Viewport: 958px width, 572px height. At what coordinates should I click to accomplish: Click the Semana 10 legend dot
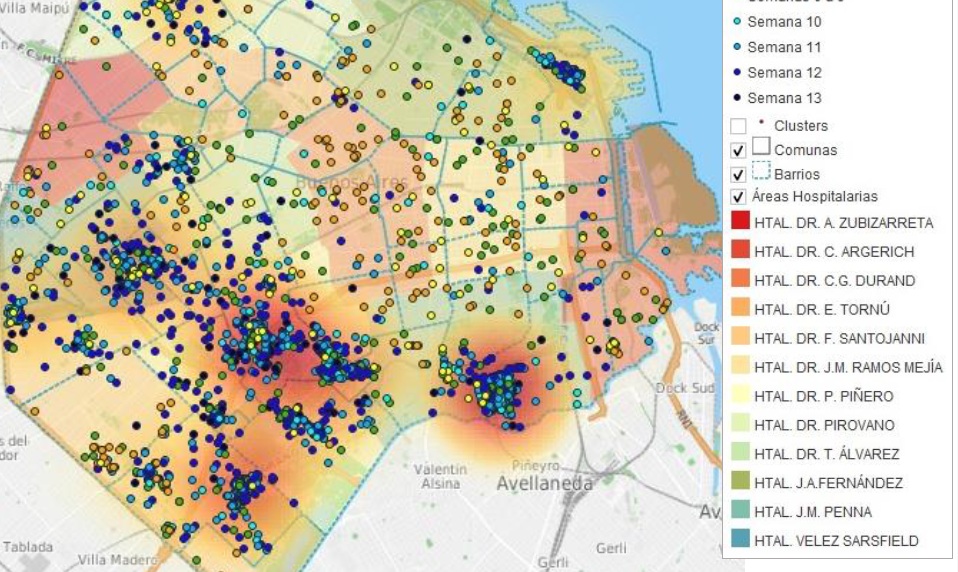pos(737,22)
